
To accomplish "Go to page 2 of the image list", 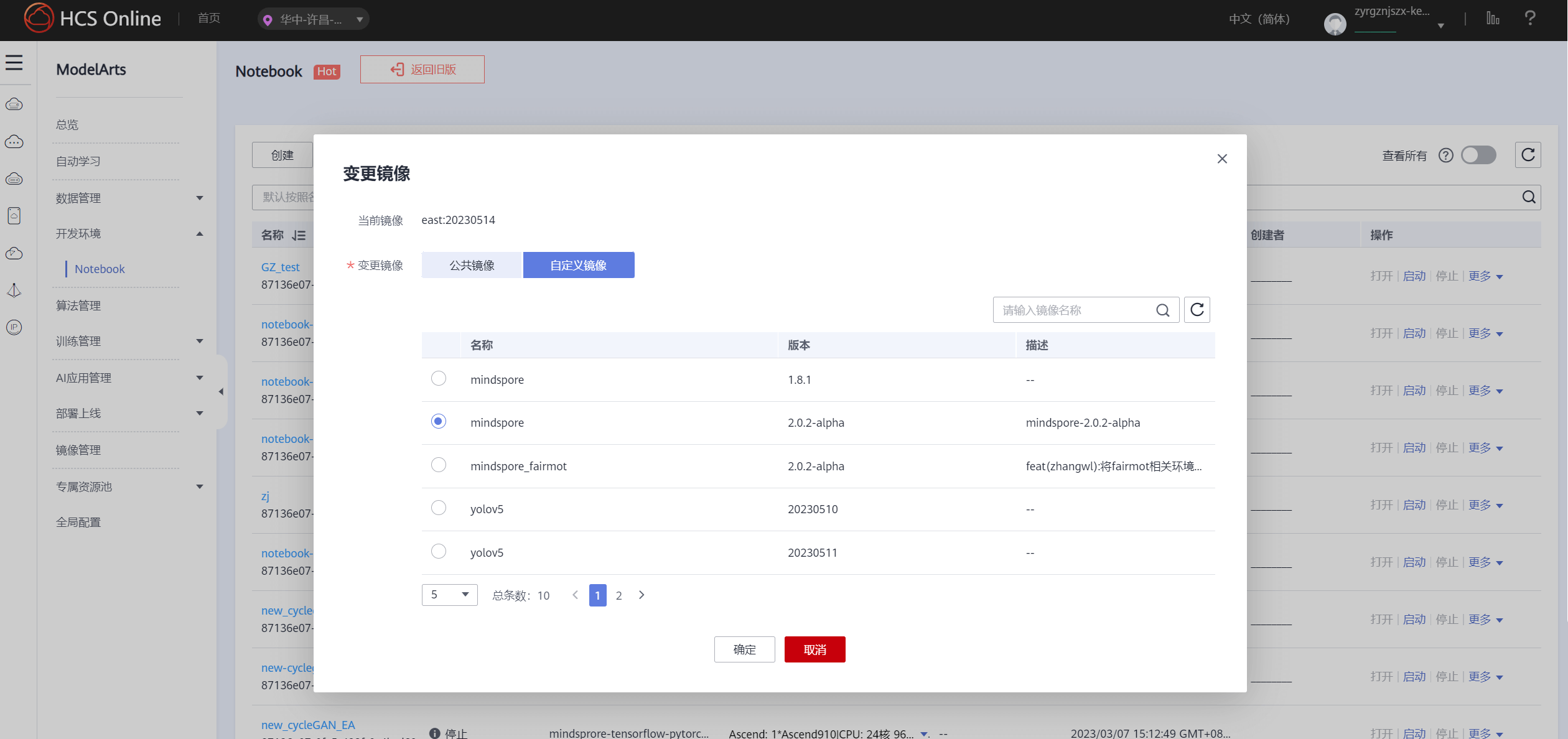I will (619, 595).
